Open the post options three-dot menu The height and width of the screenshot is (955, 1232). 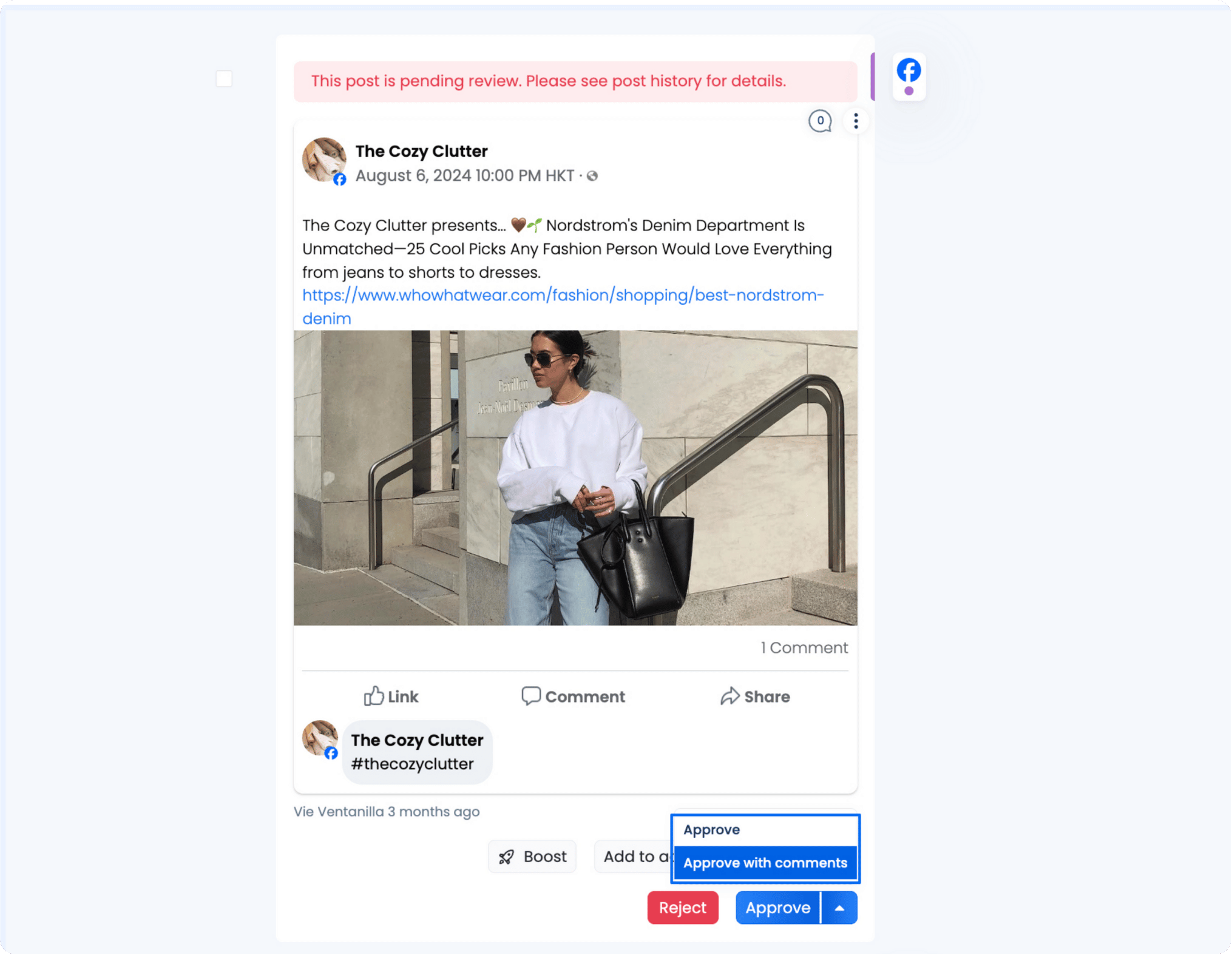(856, 121)
